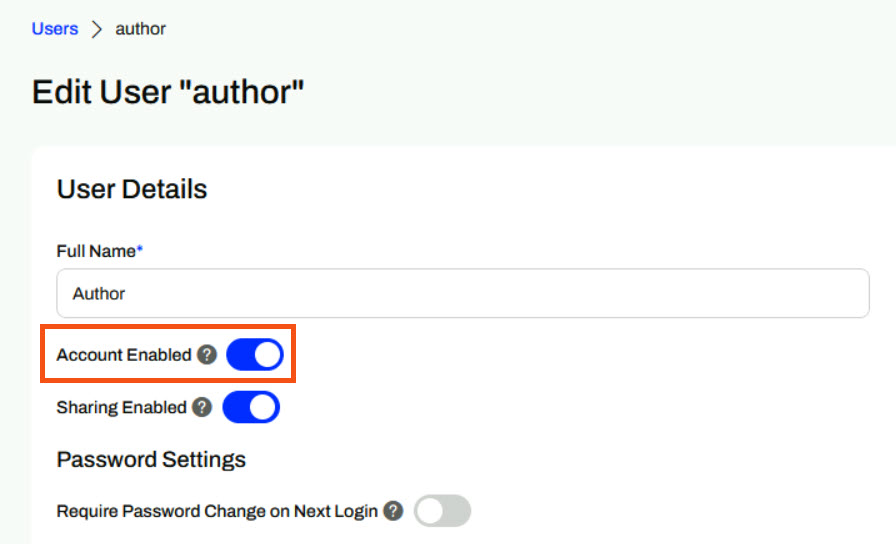
Task: Click the breadcrumb chevron separator after Users
Action: (x=97, y=29)
